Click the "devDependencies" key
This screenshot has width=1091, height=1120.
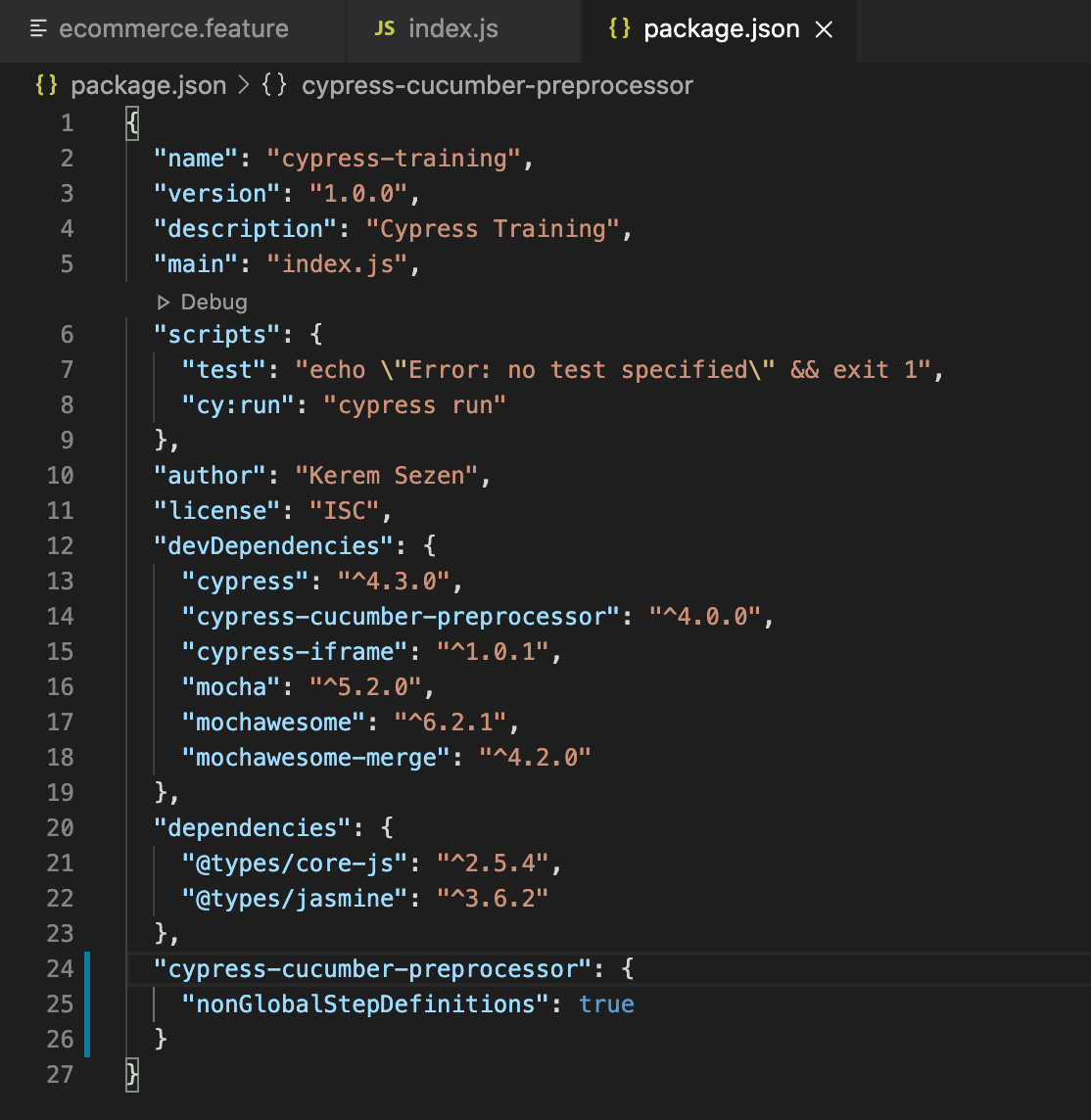[273, 546]
